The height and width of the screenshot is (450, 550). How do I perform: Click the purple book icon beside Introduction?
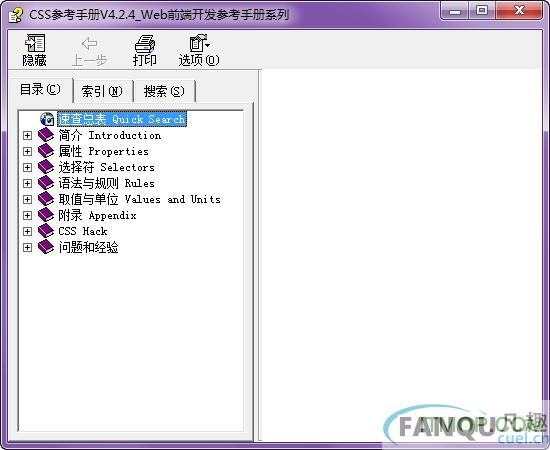point(46,135)
